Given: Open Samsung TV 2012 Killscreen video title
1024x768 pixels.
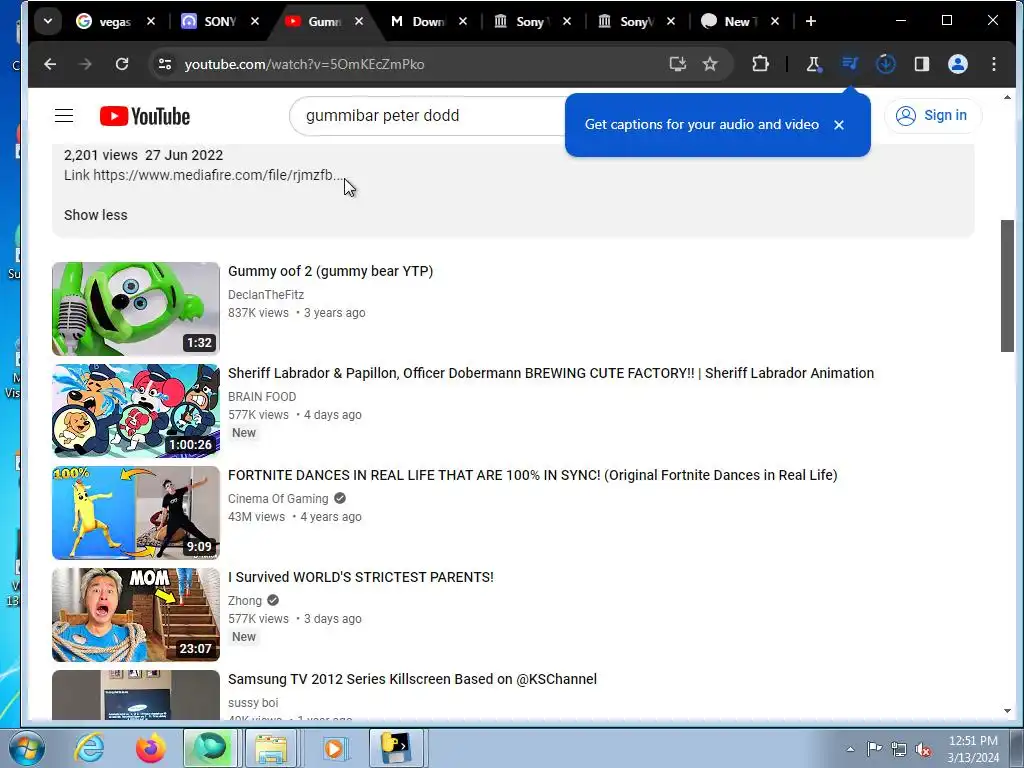Looking at the screenshot, I should click(x=412, y=679).
